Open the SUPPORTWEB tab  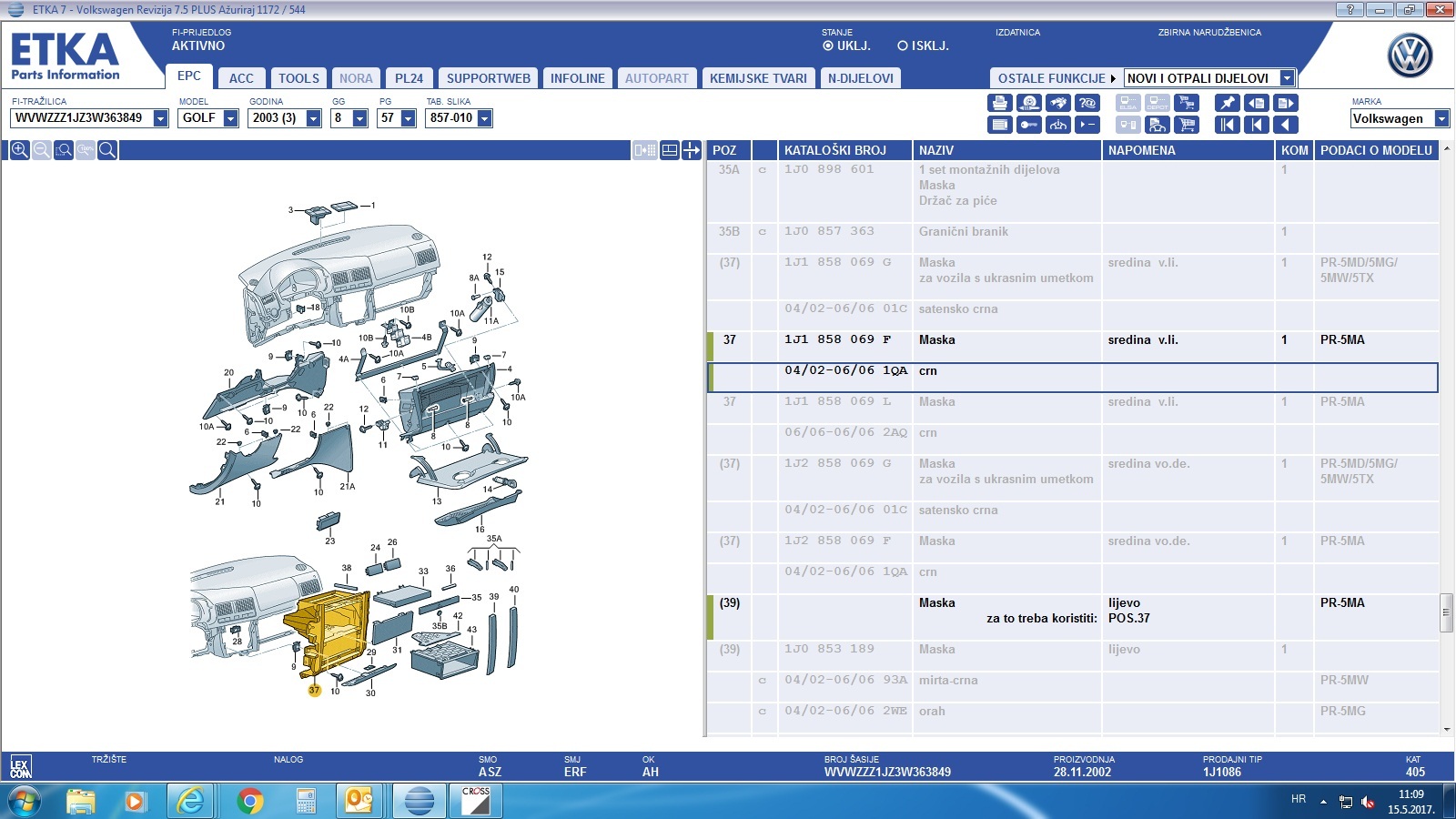coord(489,78)
